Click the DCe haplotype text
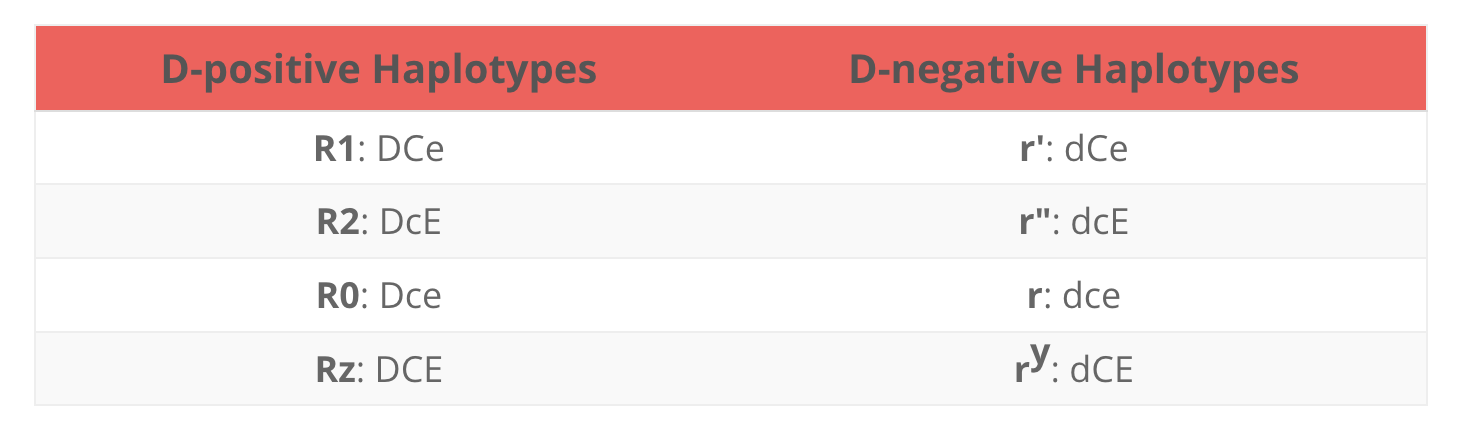This screenshot has height=426, width=1466. [410, 149]
